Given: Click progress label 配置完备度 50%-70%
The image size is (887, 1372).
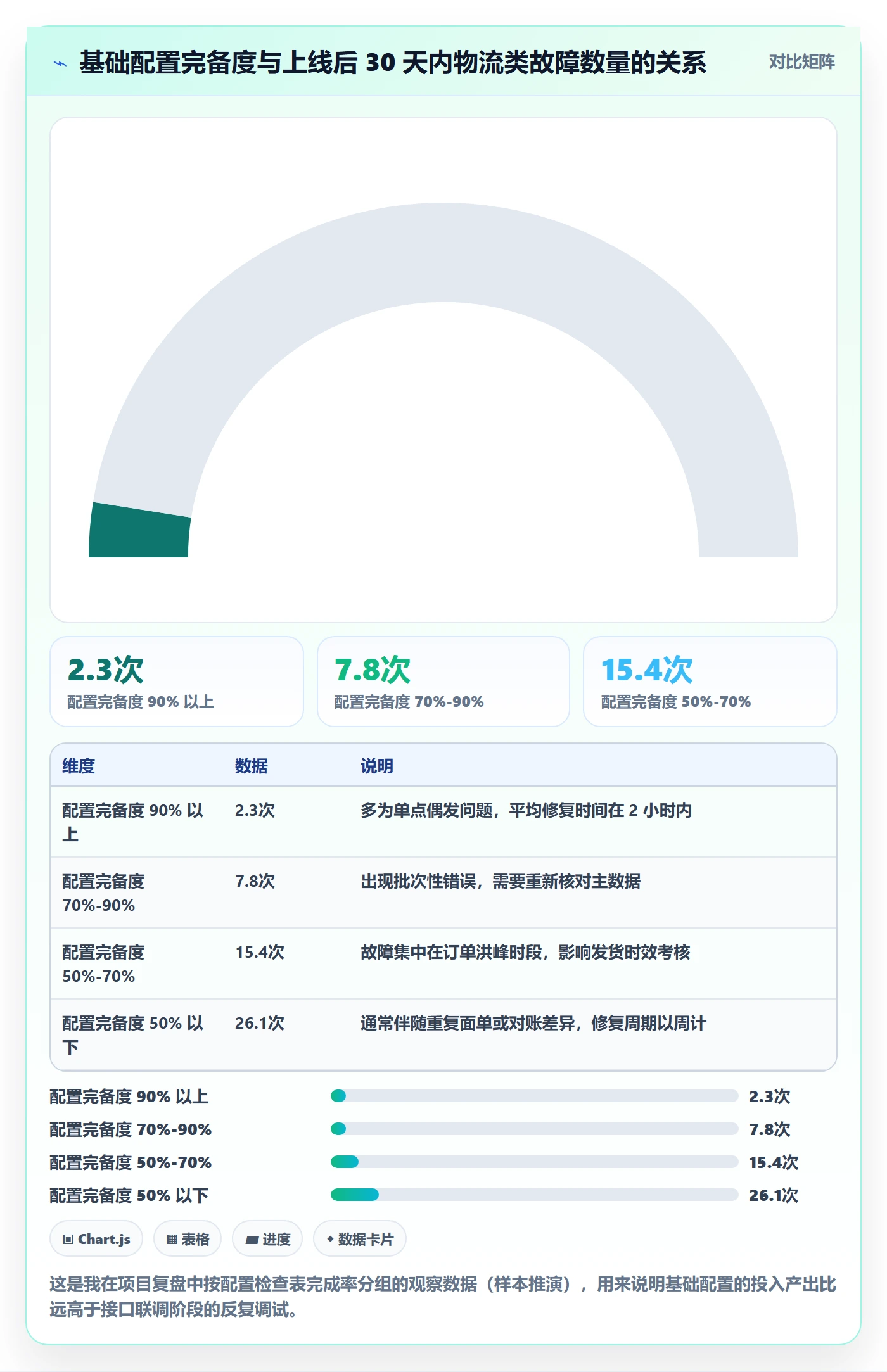Looking at the screenshot, I should click(131, 1162).
